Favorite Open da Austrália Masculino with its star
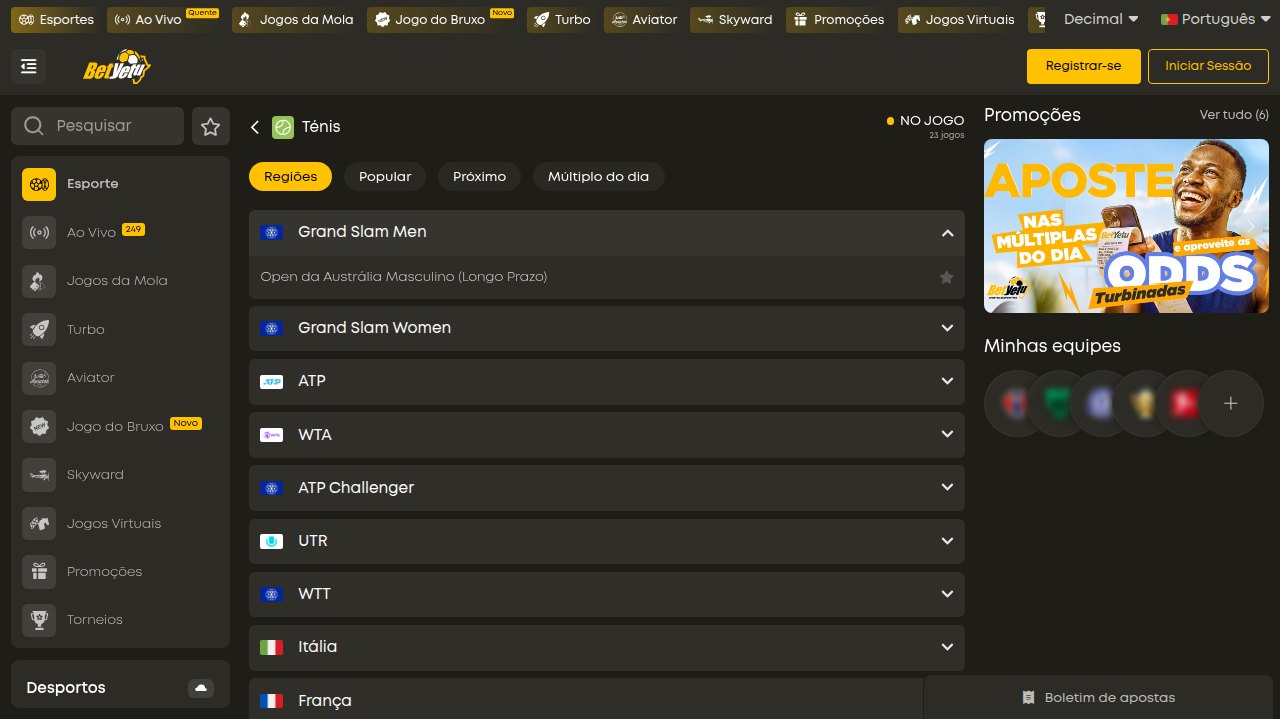The width and height of the screenshot is (1280, 719). coord(946,277)
